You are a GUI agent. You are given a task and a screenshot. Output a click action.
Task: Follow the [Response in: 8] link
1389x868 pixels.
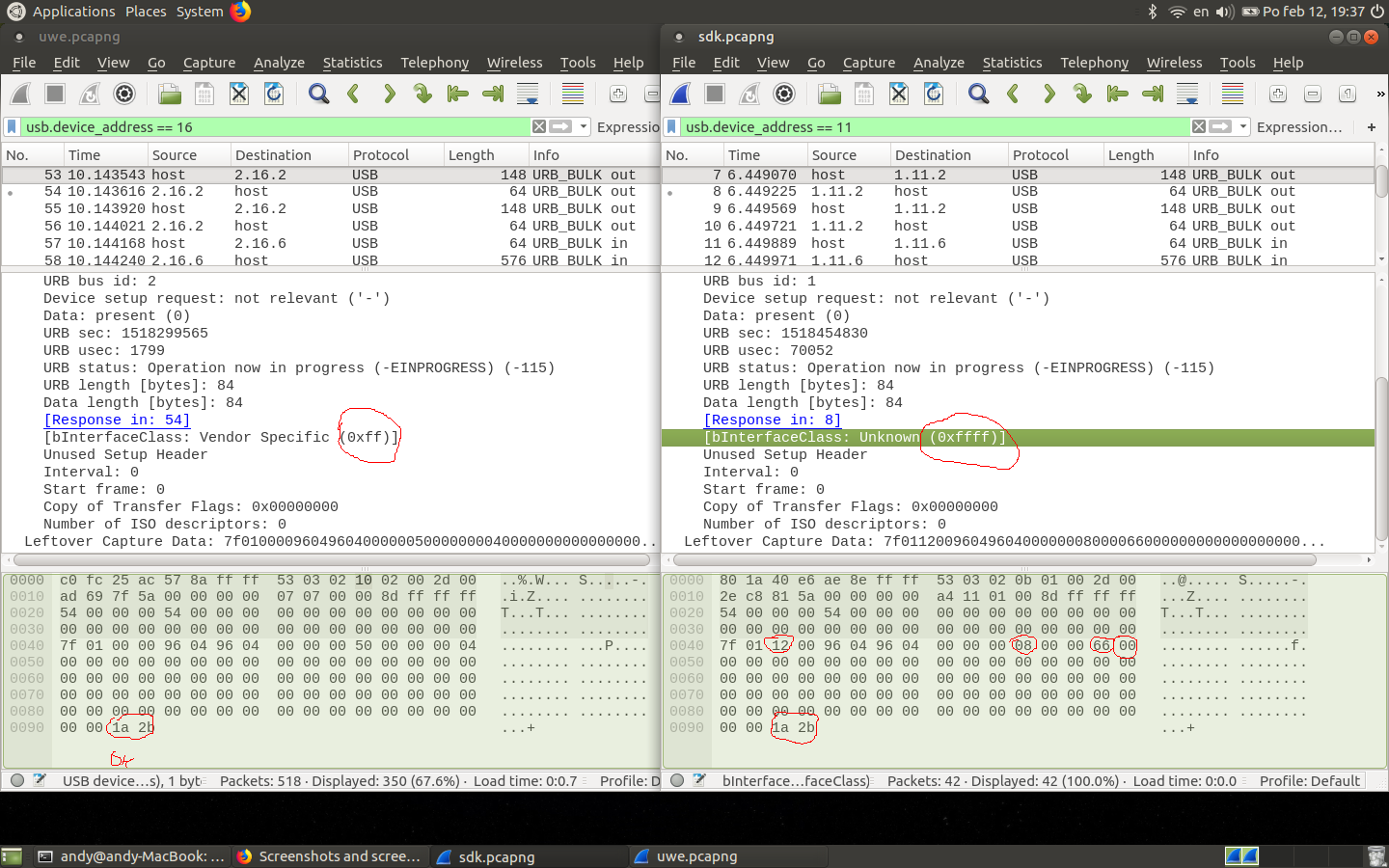click(x=773, y=420)
